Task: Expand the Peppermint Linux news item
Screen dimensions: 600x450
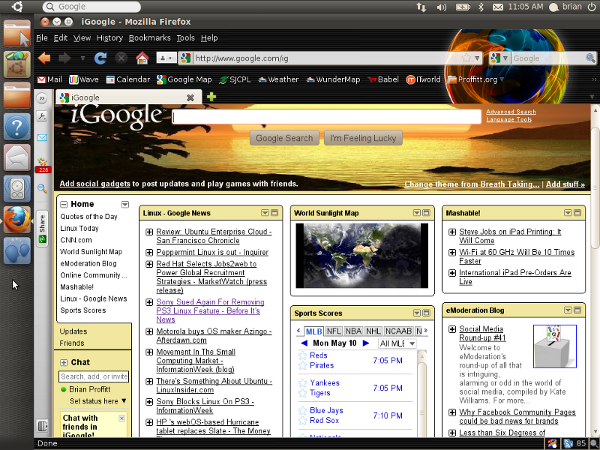Action: click(150, 252)
